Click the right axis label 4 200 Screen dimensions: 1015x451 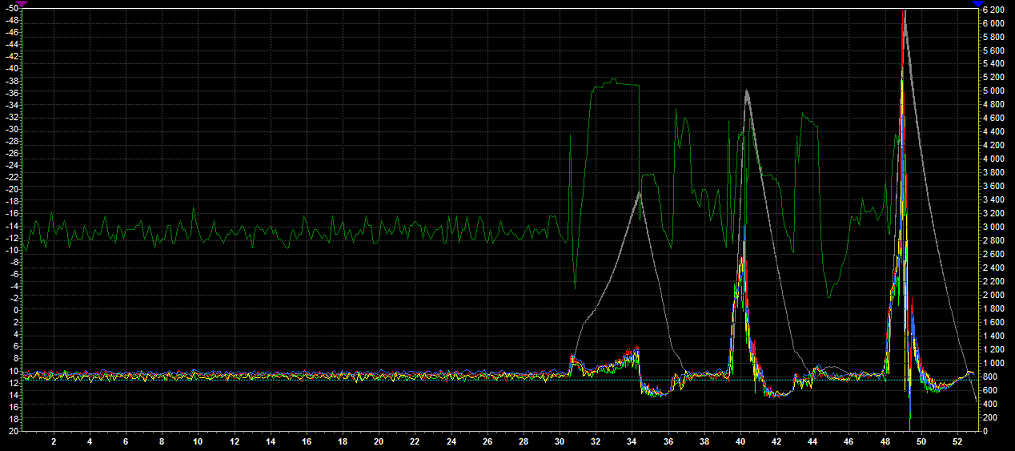[994, 146]
